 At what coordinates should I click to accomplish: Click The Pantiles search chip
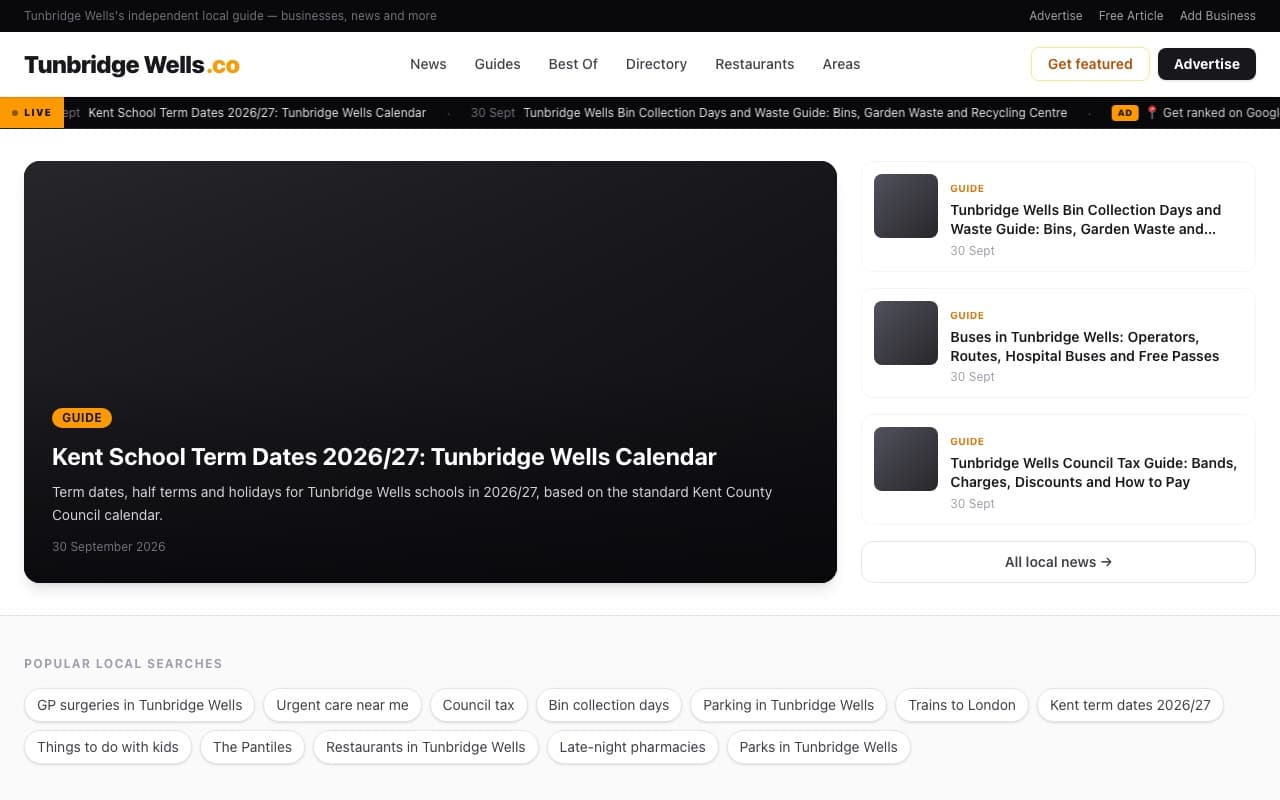[x=252, y=747]
